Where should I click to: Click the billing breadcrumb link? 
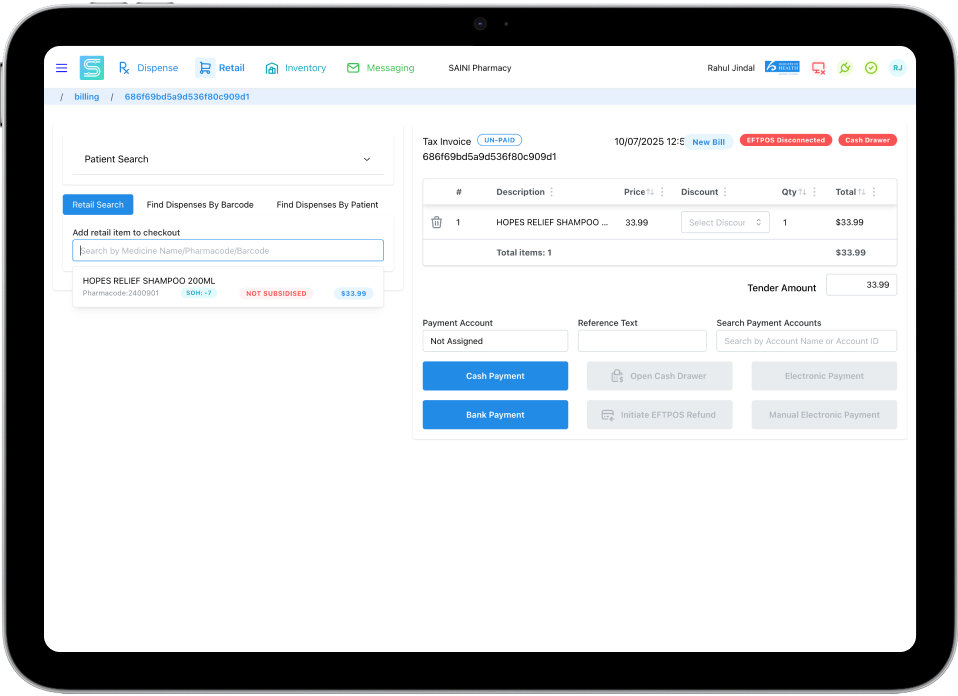(x=87, y=97)
